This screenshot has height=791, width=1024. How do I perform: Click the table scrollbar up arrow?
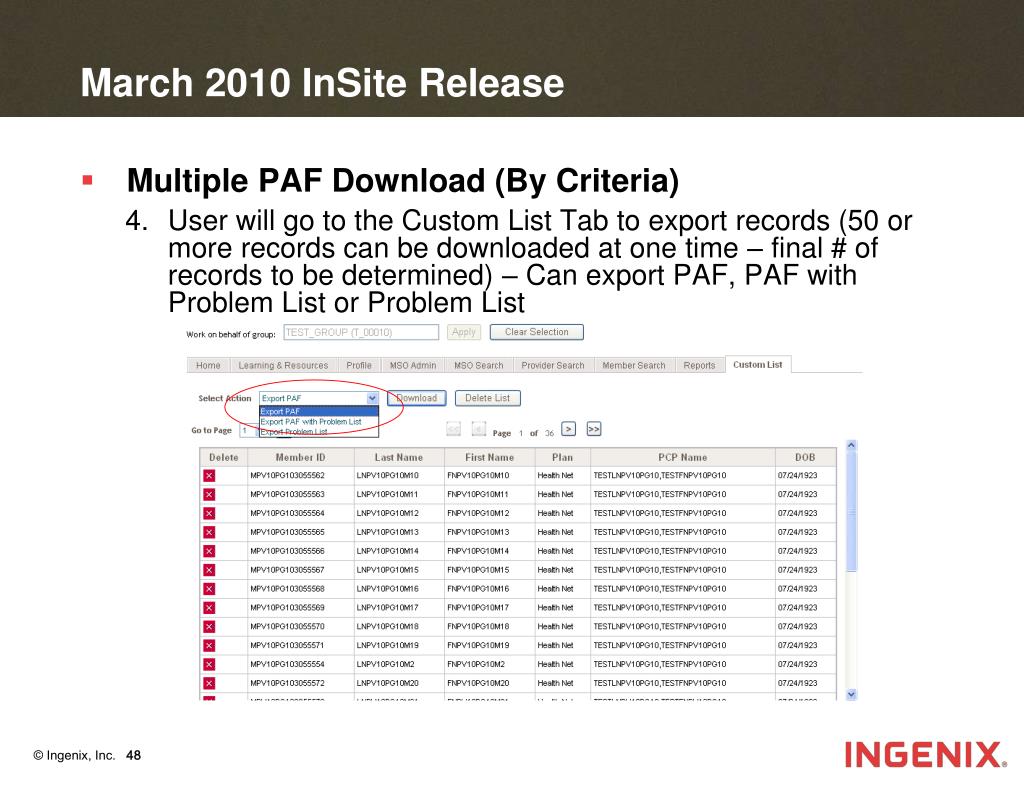point(851,445)
